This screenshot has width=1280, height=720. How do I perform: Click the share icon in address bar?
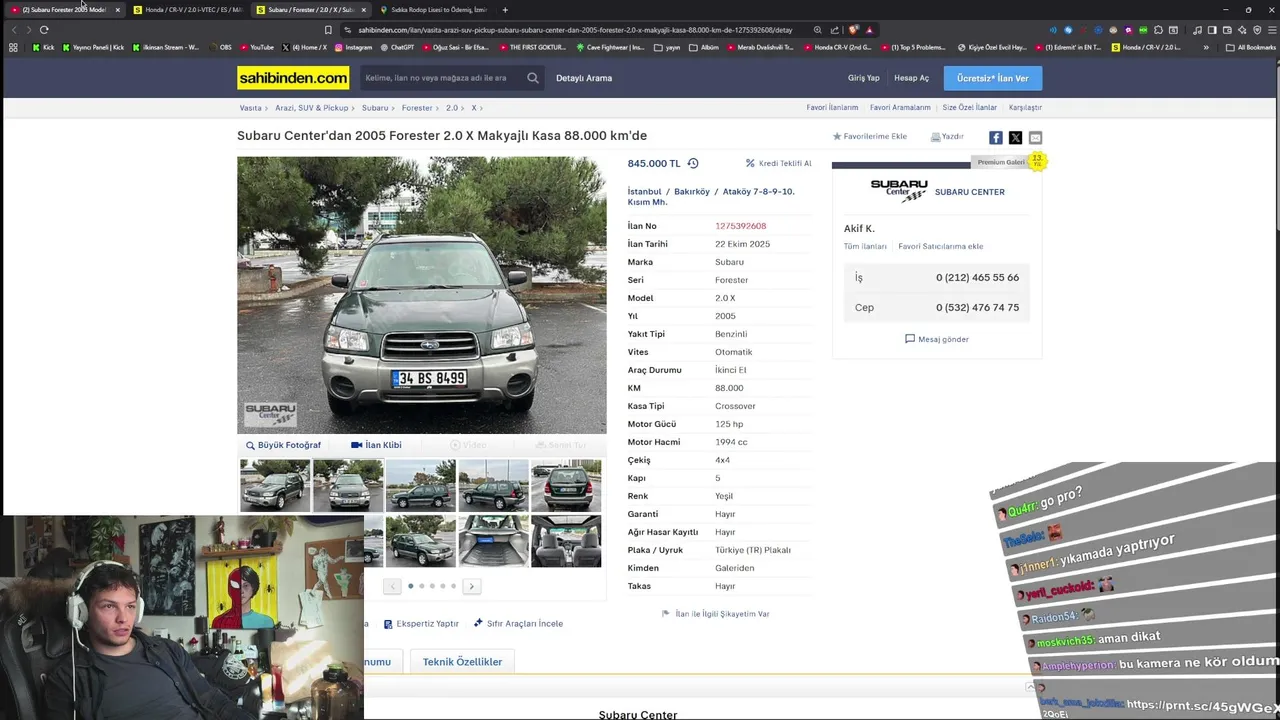[835, 30]
